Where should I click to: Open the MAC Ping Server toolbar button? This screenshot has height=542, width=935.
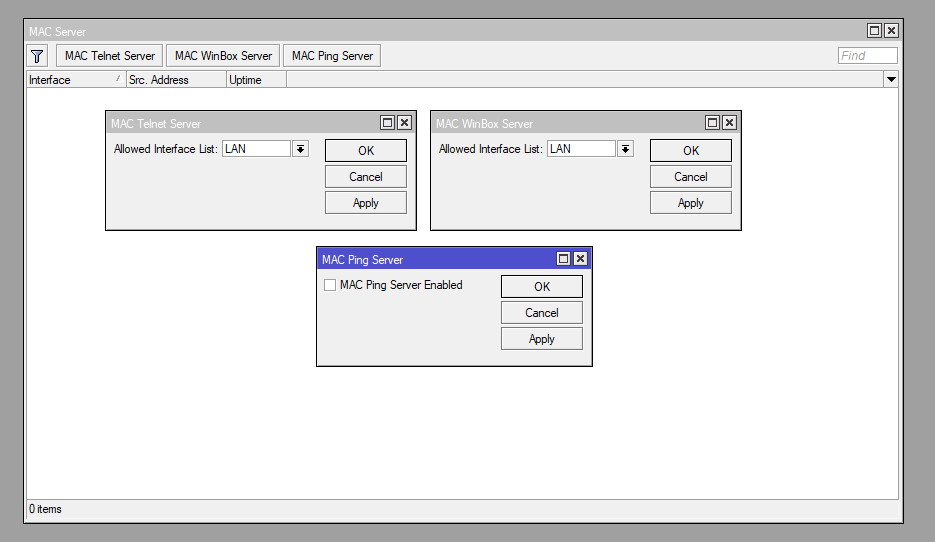[x=332, y=56]
